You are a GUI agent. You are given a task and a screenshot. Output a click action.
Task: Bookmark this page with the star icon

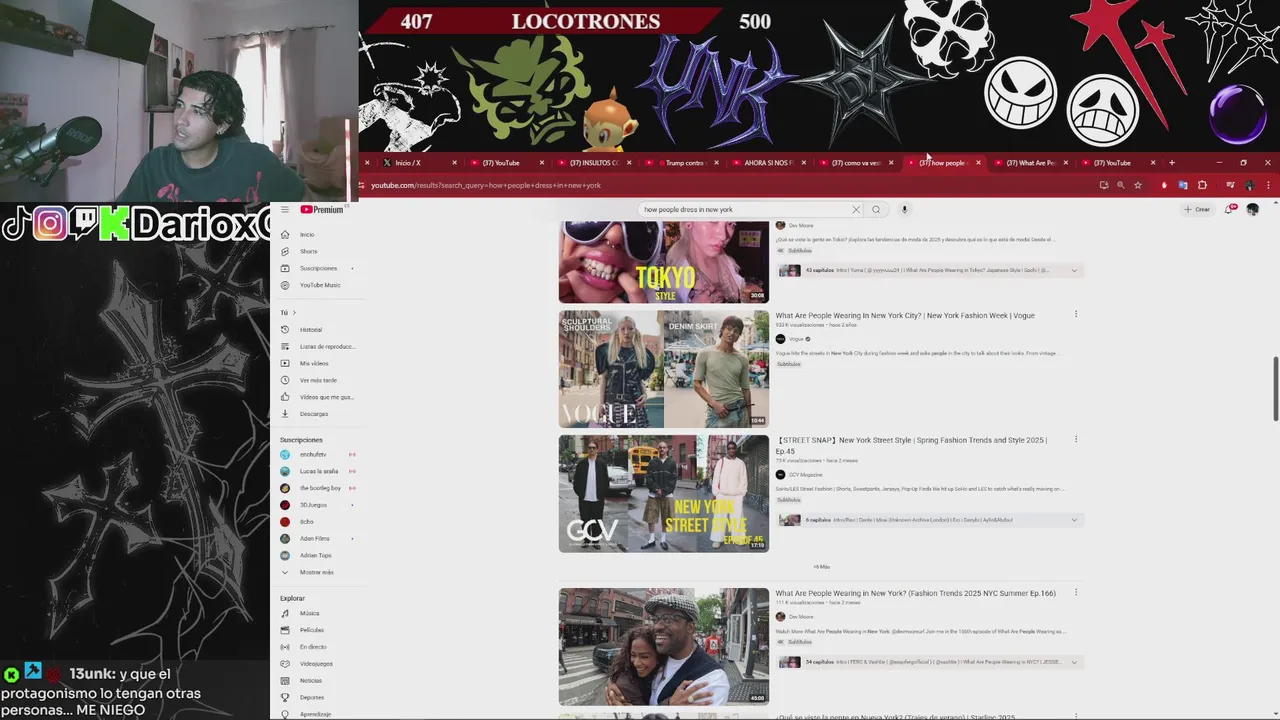[1138, 185]
